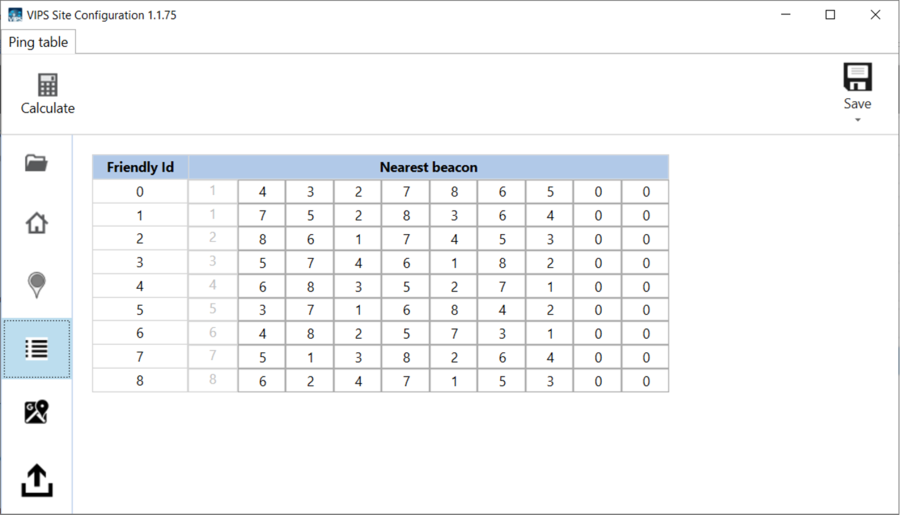Expand the dropdown arrow below Save
The height and width of the screenshot is (515, 900).
click(x=858, y=120)
